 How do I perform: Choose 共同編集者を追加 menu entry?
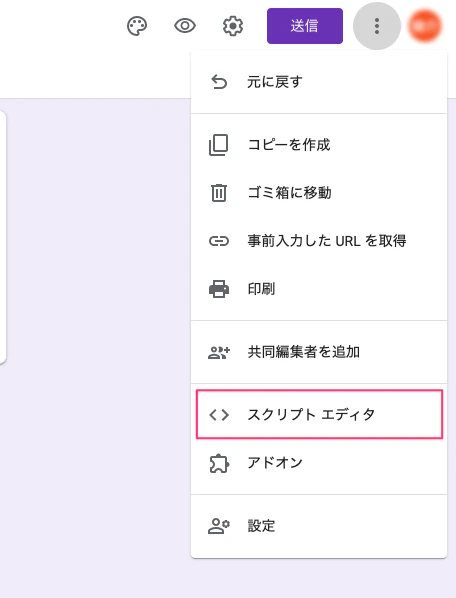click(x=319, y=352)
